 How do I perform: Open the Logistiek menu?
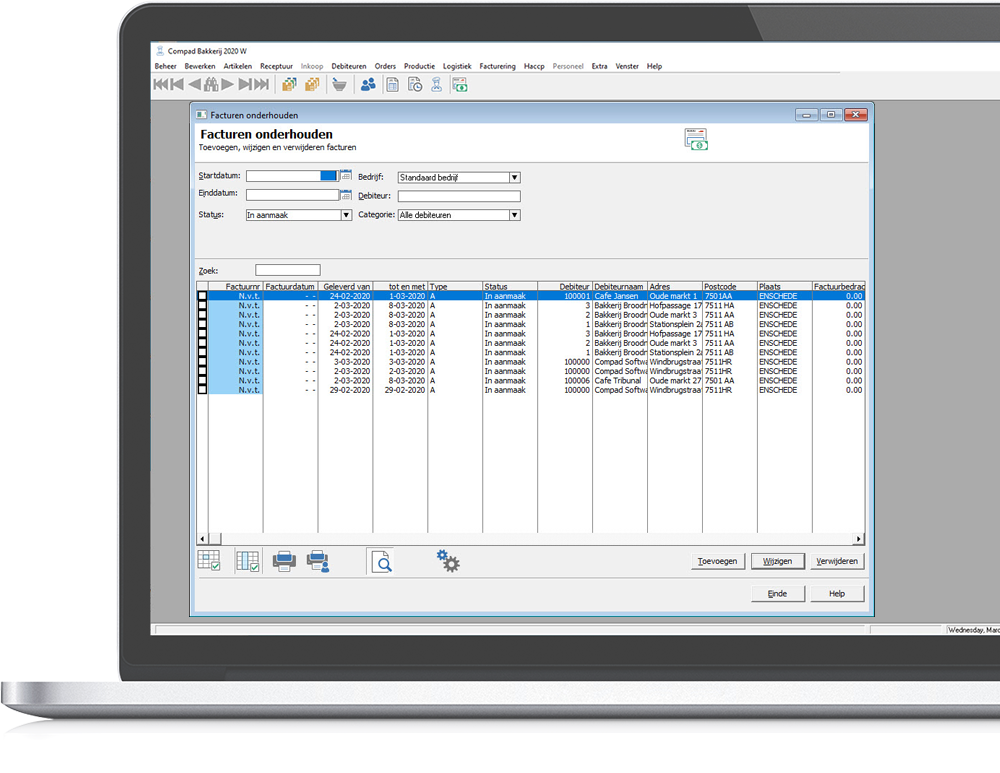click(457, 66)
